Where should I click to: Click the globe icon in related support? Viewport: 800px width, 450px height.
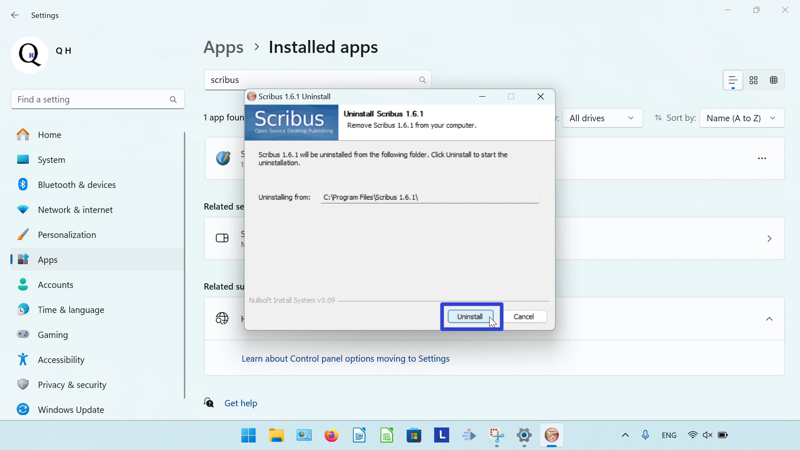point(222,318)
